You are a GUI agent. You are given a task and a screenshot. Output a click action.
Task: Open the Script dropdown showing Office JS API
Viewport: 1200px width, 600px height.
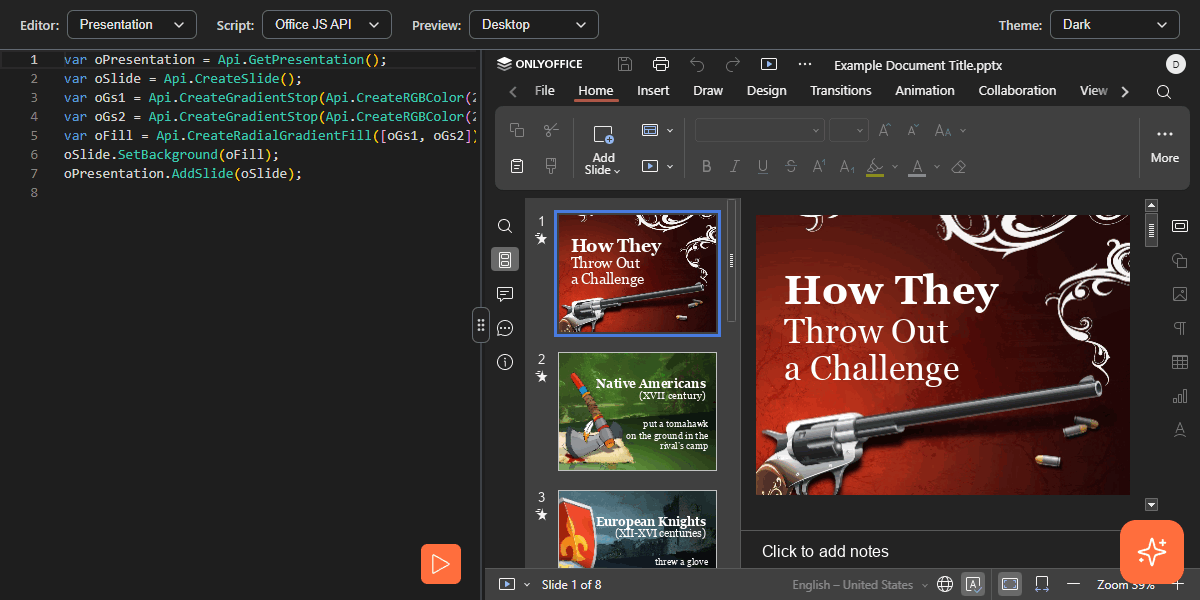(326, 24)
